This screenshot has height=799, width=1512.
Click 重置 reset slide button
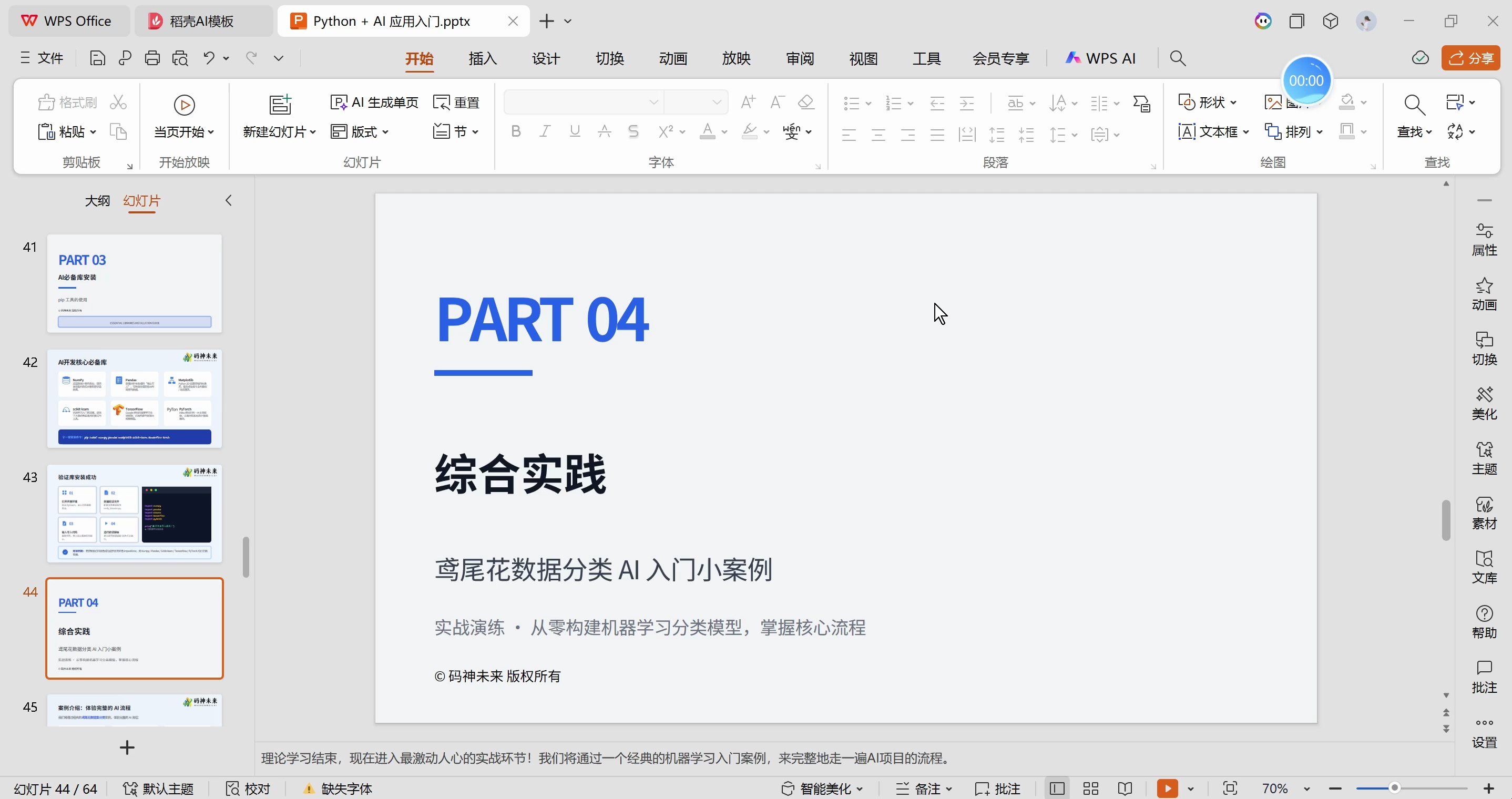pos(456,102)
